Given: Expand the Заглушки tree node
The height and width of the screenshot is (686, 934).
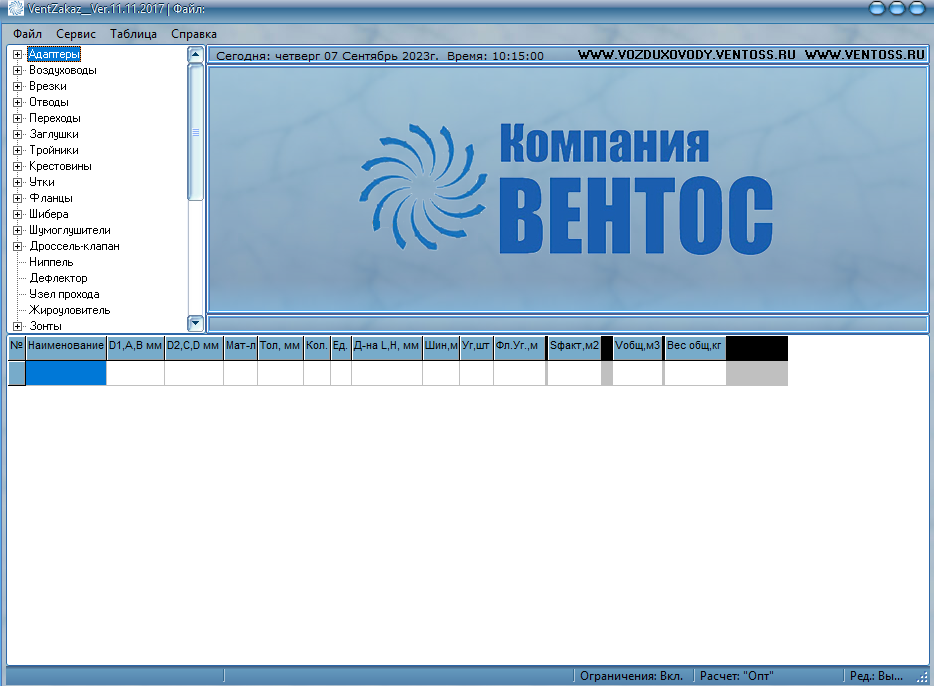Looking at the screenshot, I should pyautogui.click(x=17, y=135).
